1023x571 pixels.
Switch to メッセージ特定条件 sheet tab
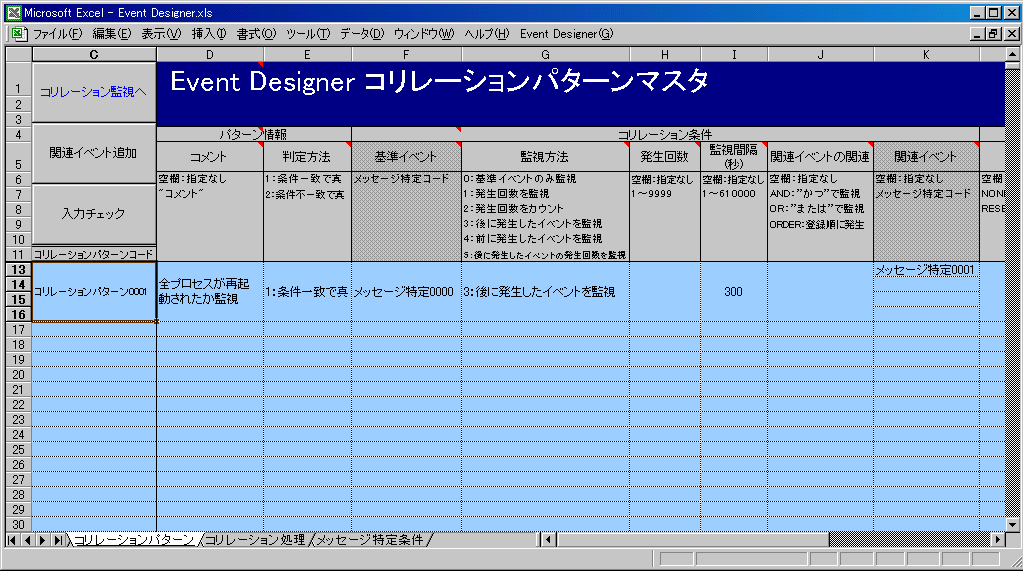pyautogui.click(x=370, y=540)
